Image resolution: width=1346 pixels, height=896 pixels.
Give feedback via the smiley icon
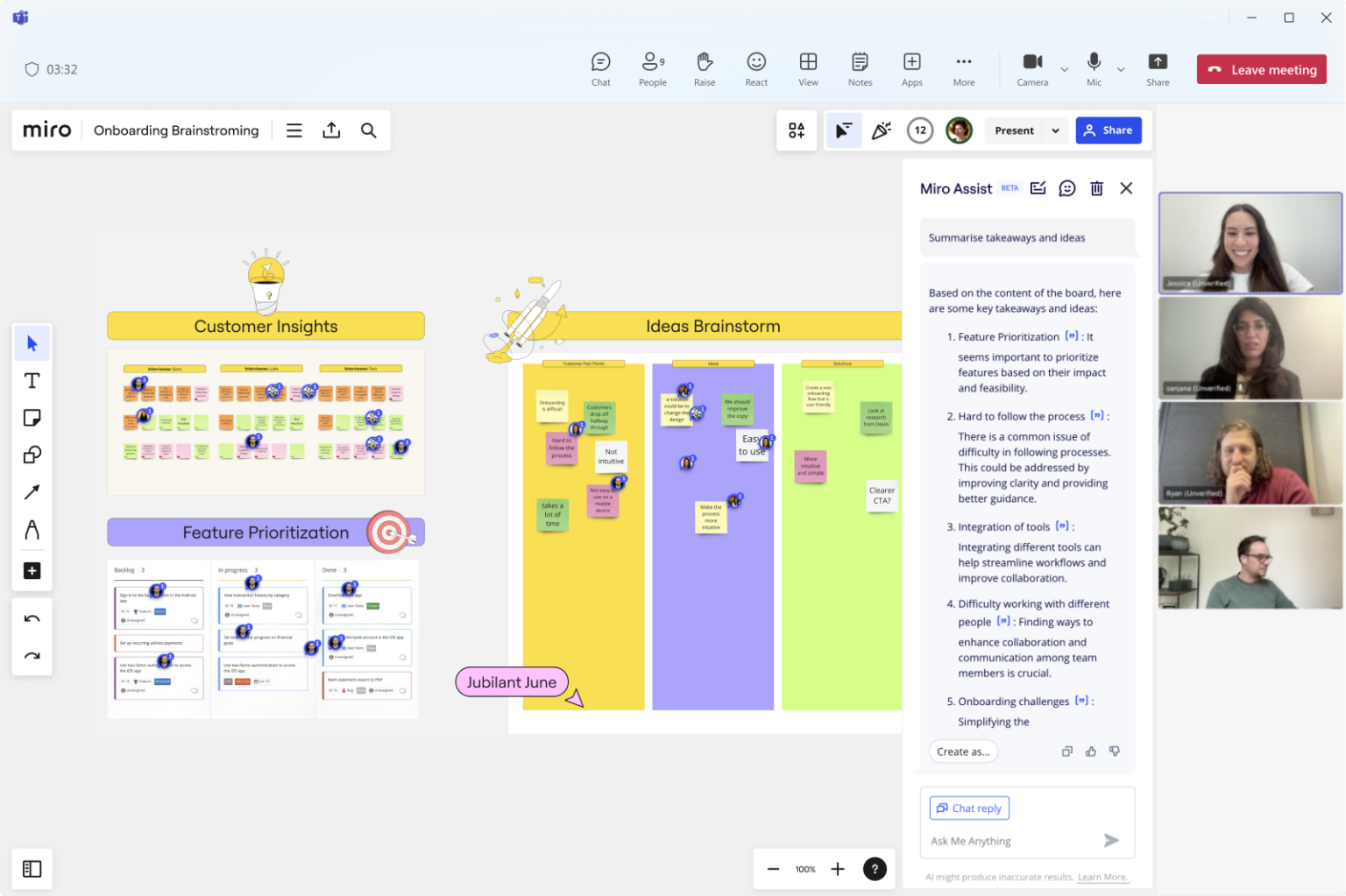click(1066, 187)
